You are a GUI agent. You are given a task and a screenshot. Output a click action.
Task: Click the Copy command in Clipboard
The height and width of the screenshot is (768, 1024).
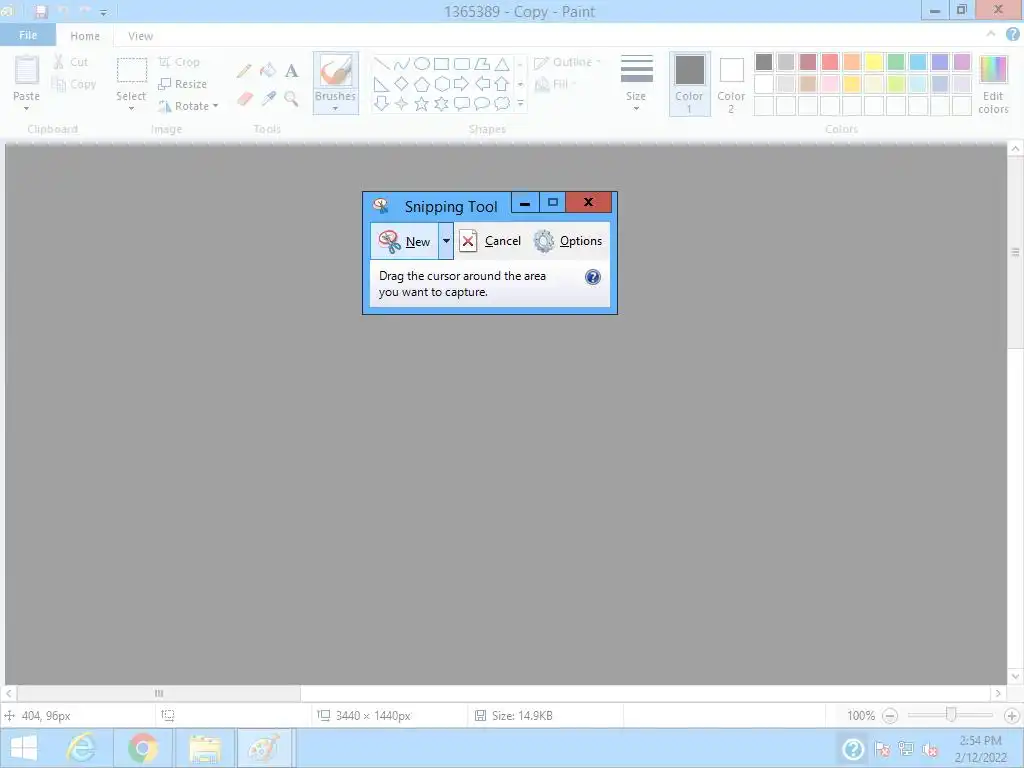click(74, 84)
